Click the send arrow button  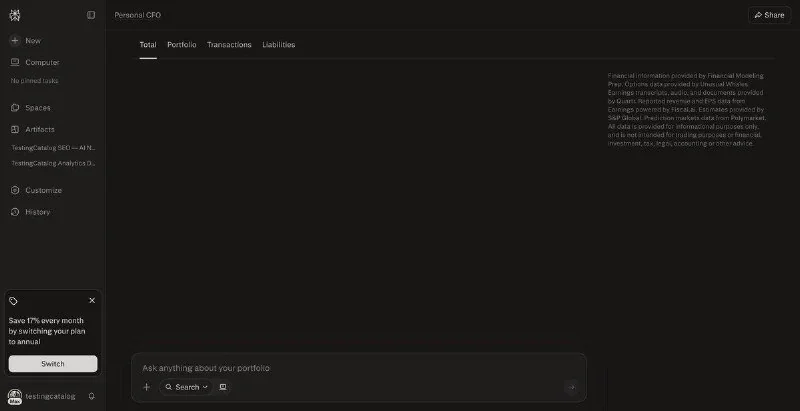(571, 388)
